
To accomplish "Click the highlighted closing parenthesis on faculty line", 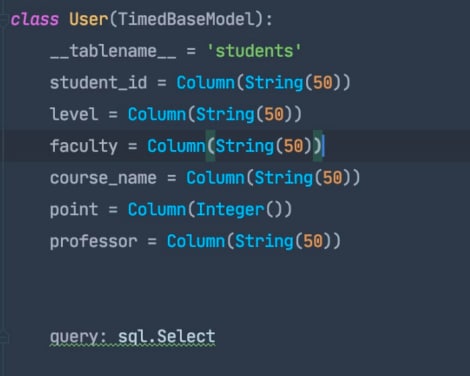I will point(318,146).
